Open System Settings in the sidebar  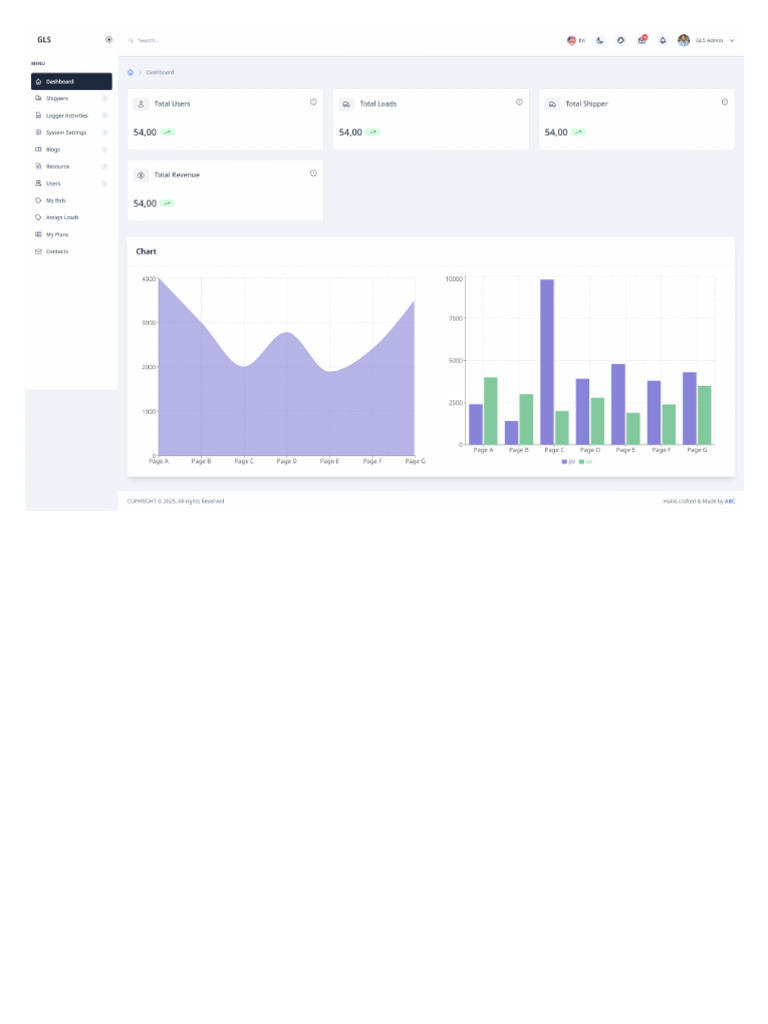click(x=66, y=133)
